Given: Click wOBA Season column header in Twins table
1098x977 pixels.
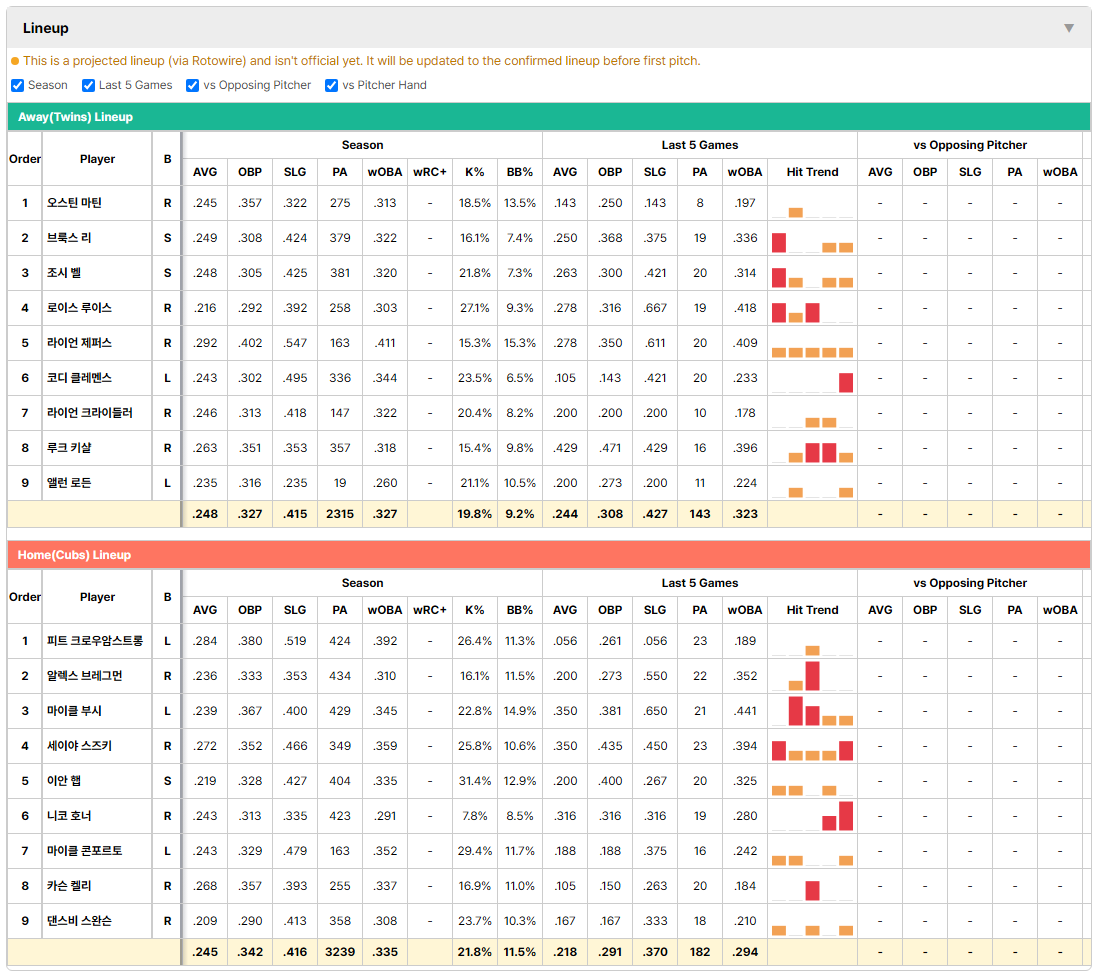Looking at the screenshot, I should tap(384, 172).
